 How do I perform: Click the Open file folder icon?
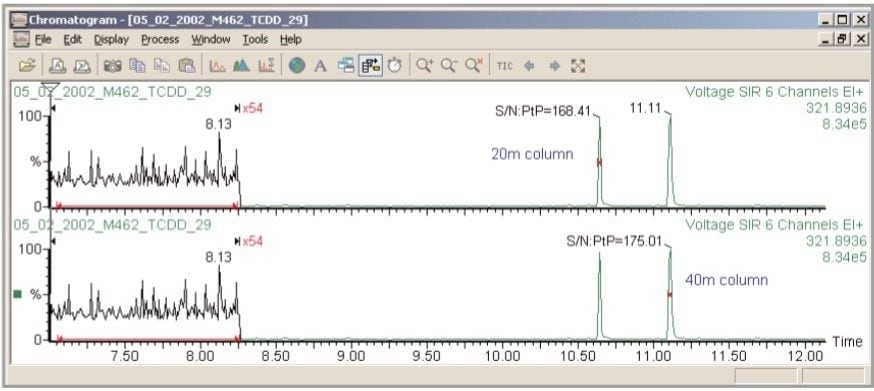point(26,66)
